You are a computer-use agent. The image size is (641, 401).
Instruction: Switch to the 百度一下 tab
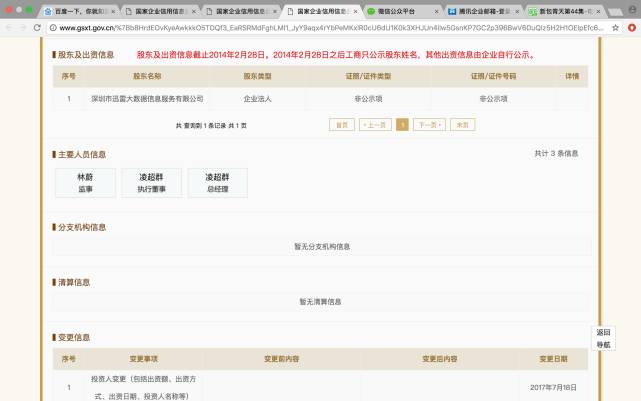(x=80, y=11)
